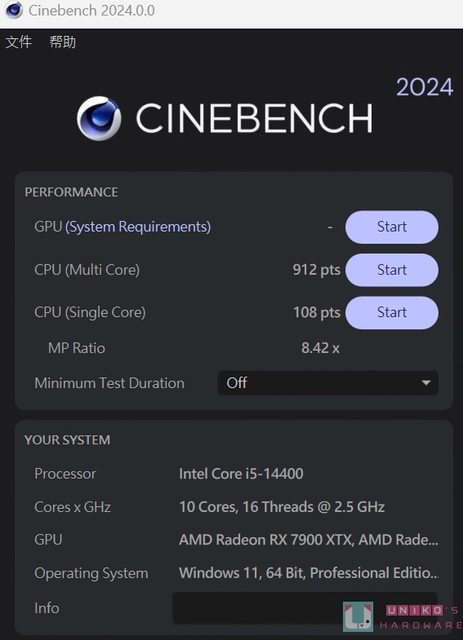Screen dimensions: 463x640
Task: Expand the Minimum Test Duration dropdown arrow
Action: (426, 383)
